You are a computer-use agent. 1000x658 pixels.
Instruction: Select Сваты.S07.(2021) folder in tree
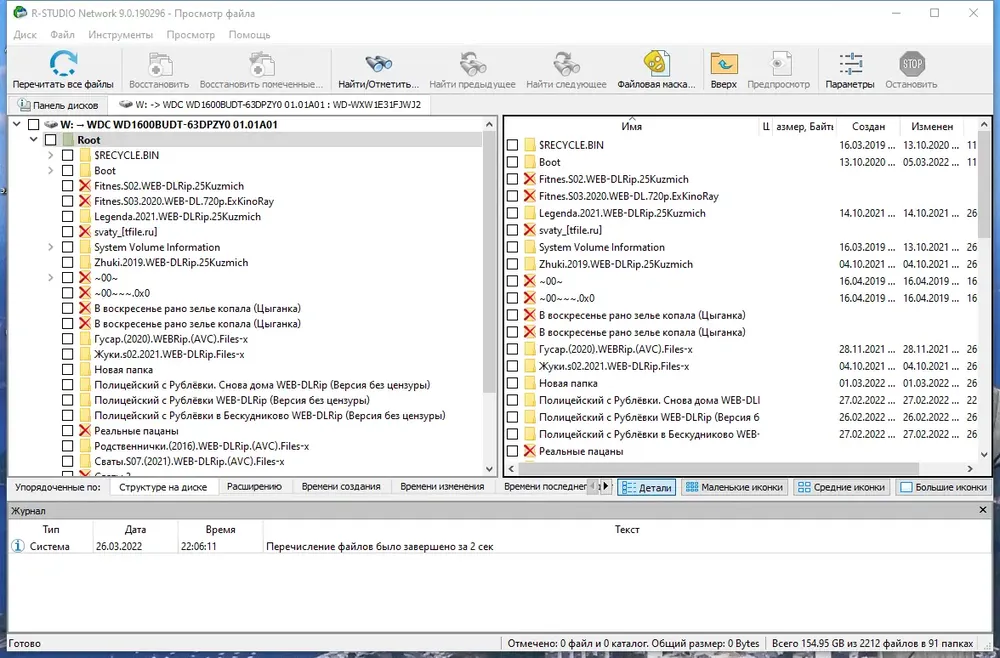pos(189,461)
